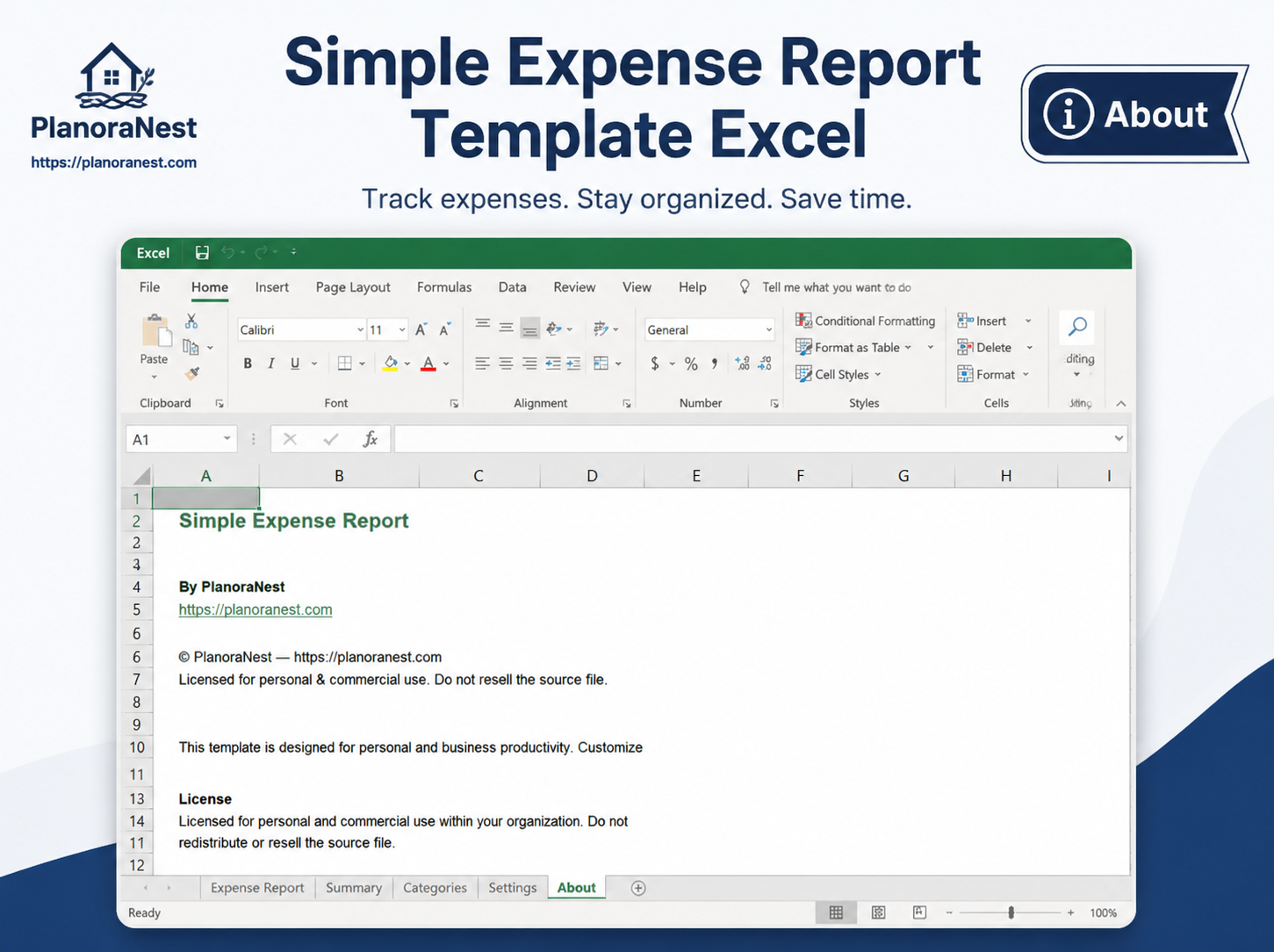1274x952 pixels.
Task: Cut selection with scissors icon
Action: pos(191,321)
